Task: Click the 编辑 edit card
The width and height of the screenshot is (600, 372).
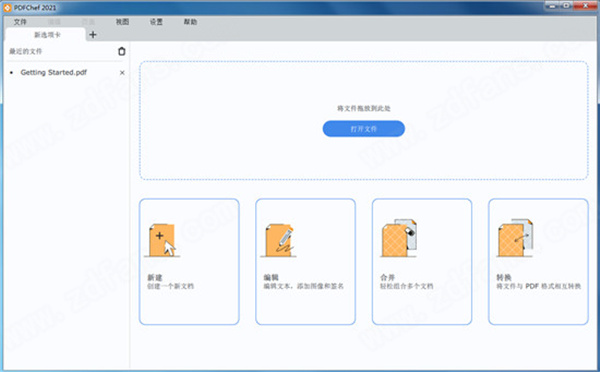Action: tap(306, 262)
